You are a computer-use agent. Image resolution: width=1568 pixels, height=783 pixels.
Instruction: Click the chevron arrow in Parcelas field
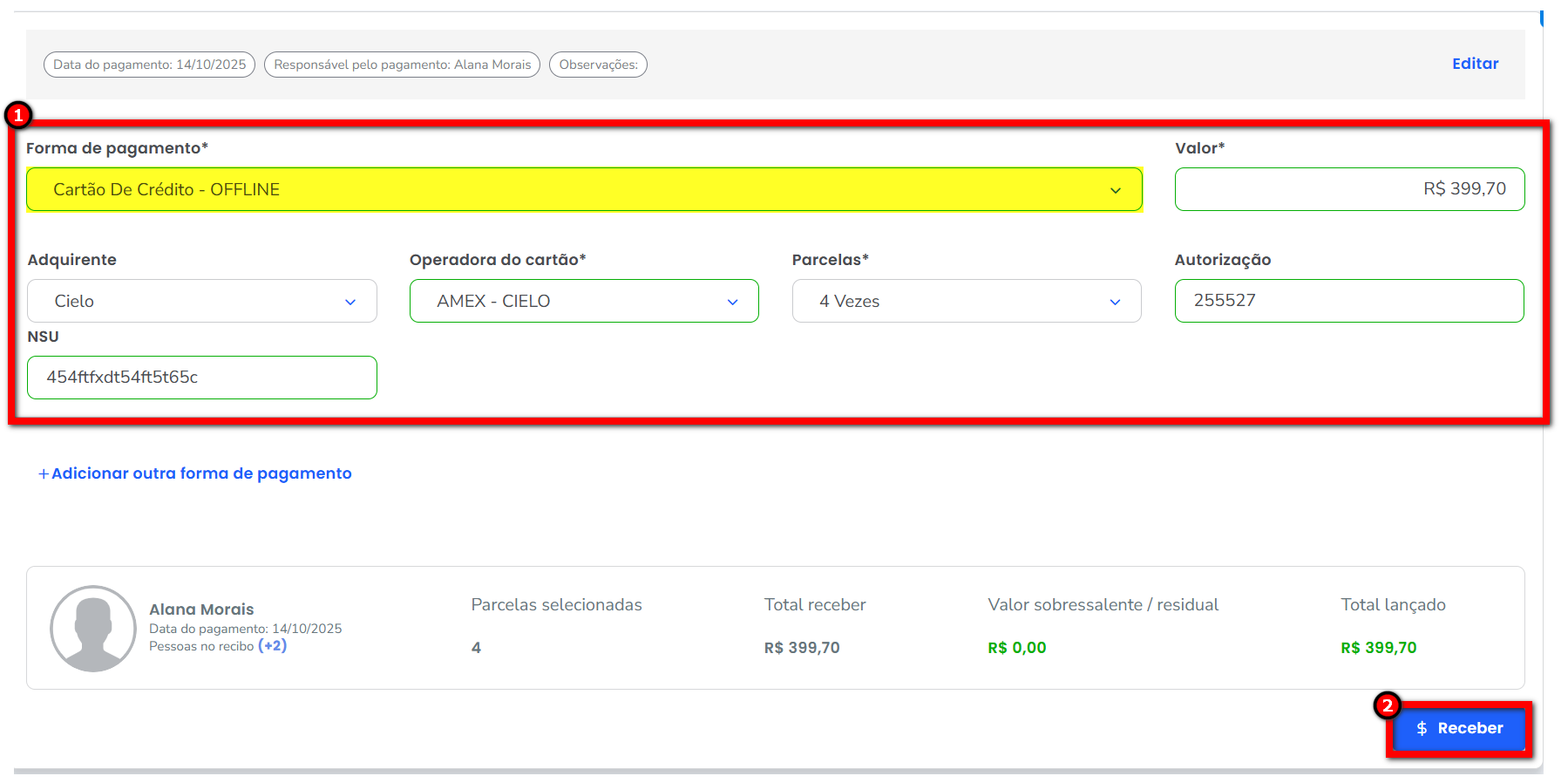click(1115, 302)
